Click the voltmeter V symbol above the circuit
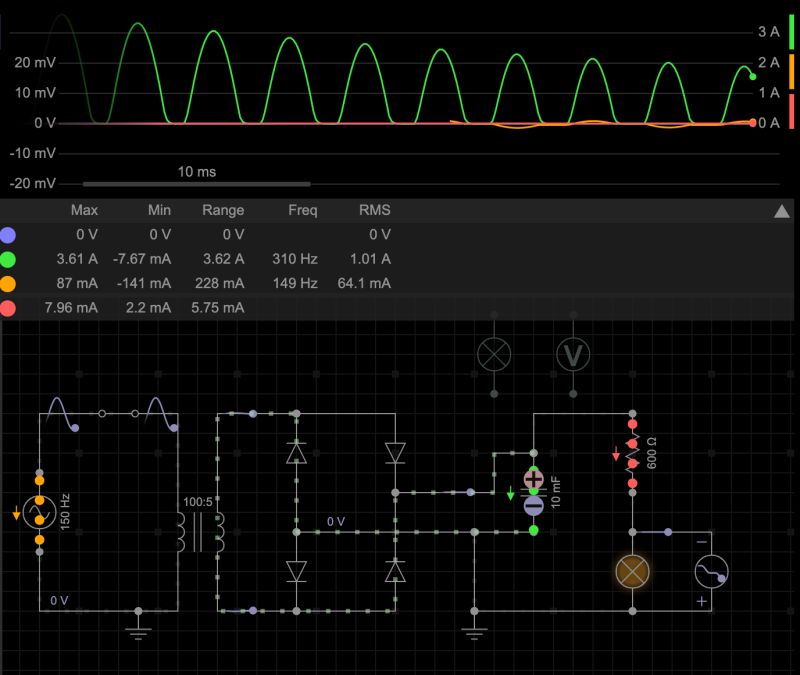Screen dimensions: 800x675 click(572, 356)
